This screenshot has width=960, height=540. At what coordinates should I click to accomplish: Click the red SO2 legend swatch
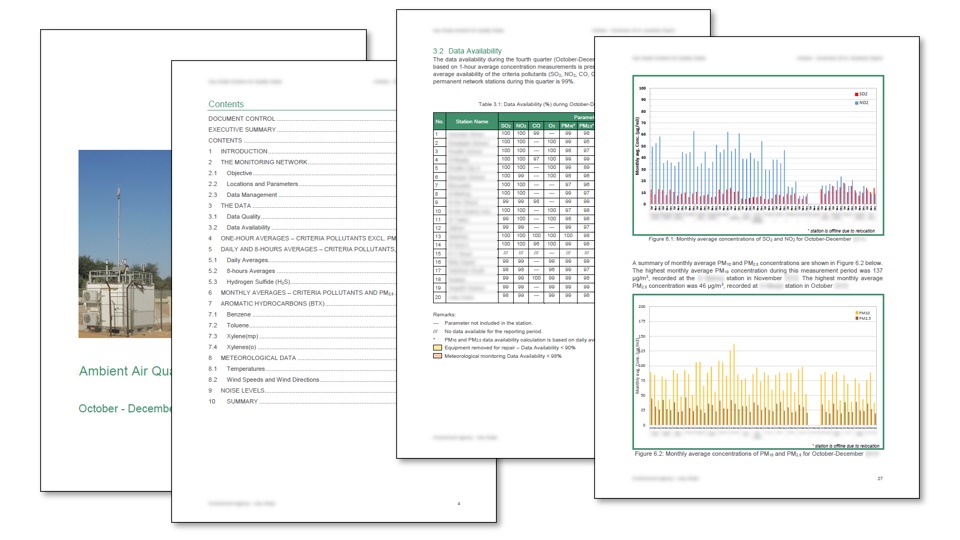coord(857,94)
